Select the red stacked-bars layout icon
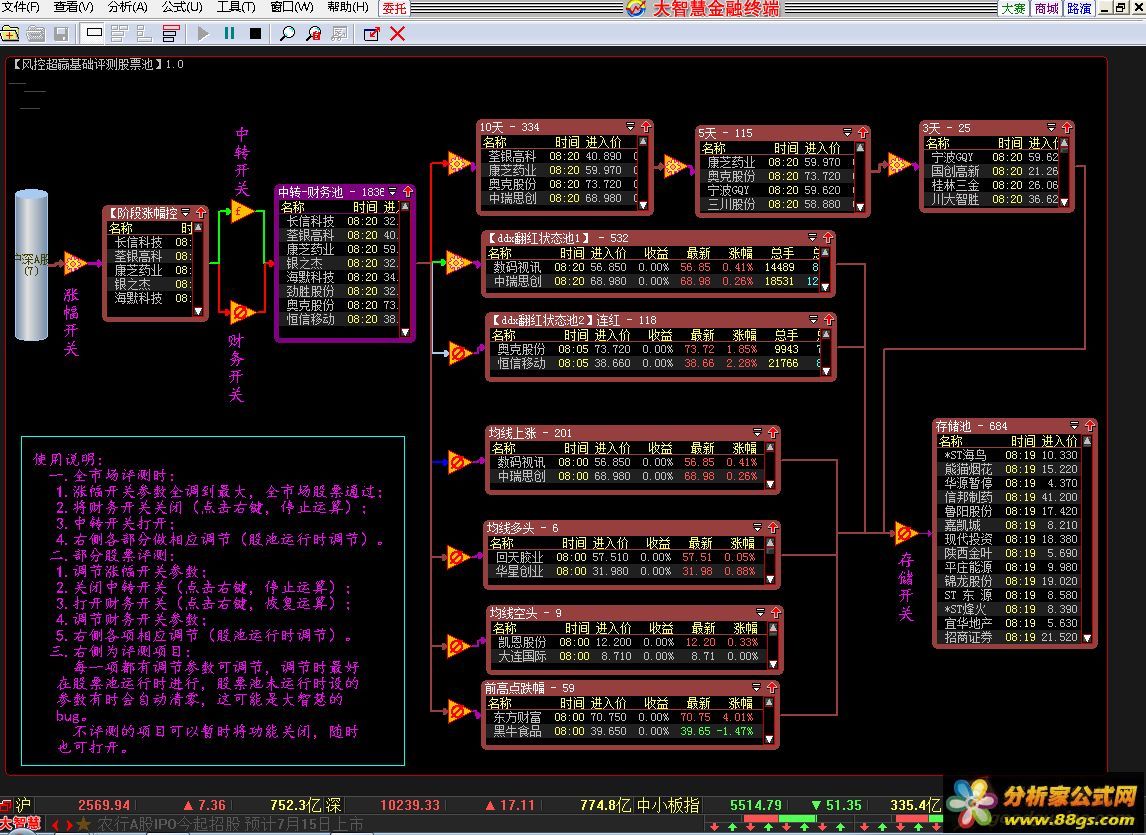This screenshot has width=1146, height=835. click(x=170, y=34)
